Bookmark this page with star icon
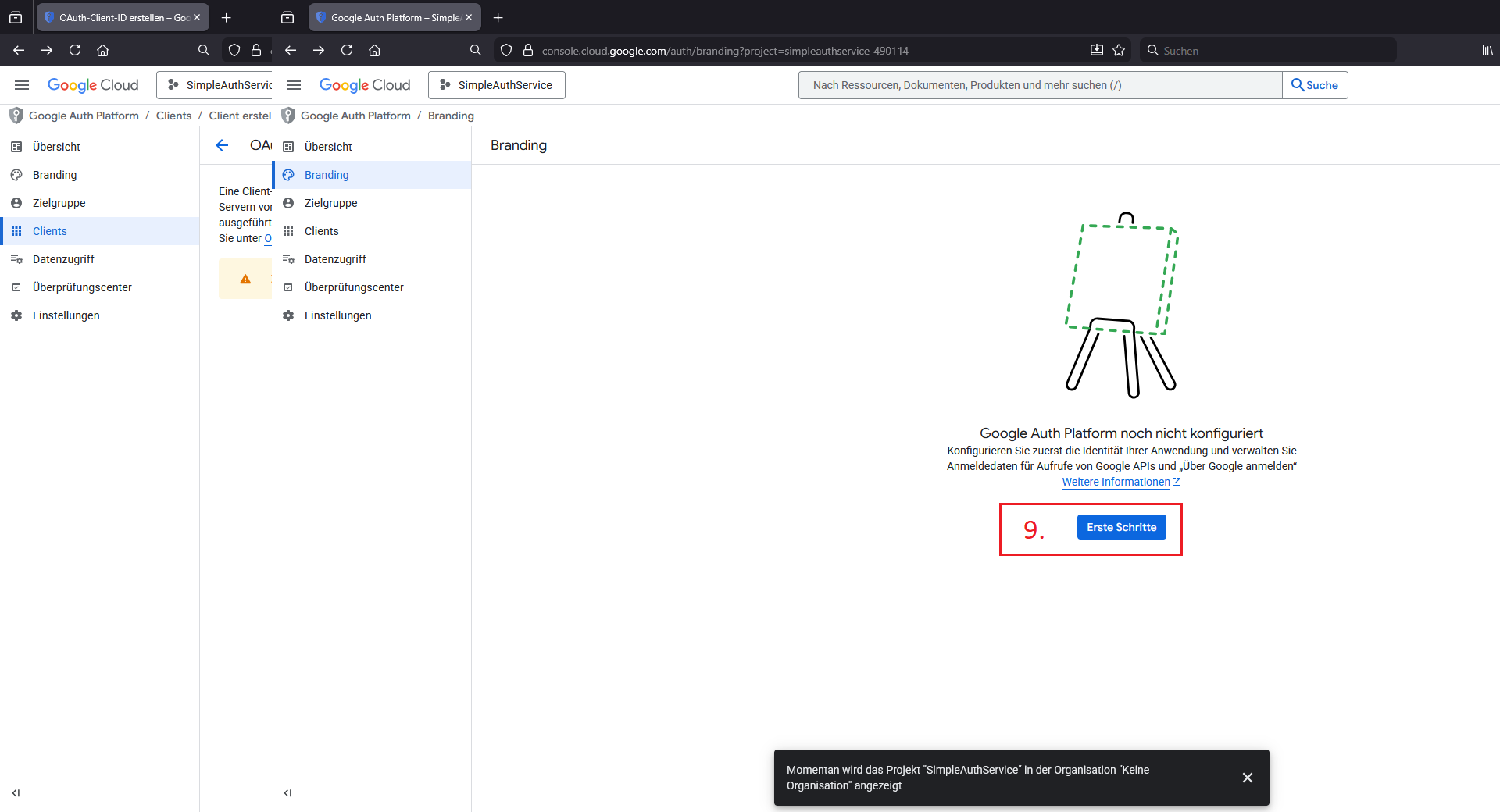The image size is (1500, 812). (x=1119, y=50)
